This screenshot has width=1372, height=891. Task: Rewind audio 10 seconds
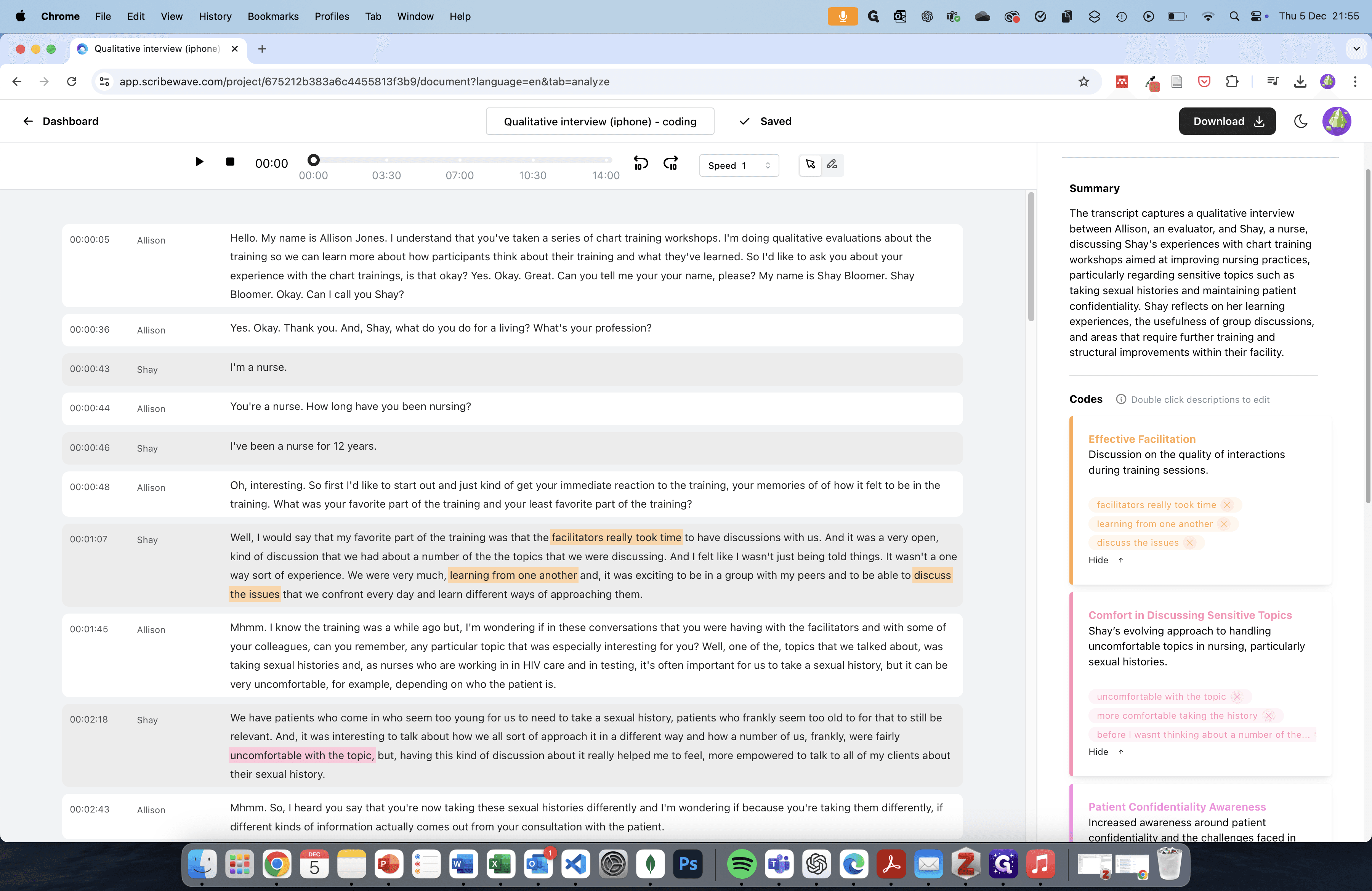click(x=641, y=163)
